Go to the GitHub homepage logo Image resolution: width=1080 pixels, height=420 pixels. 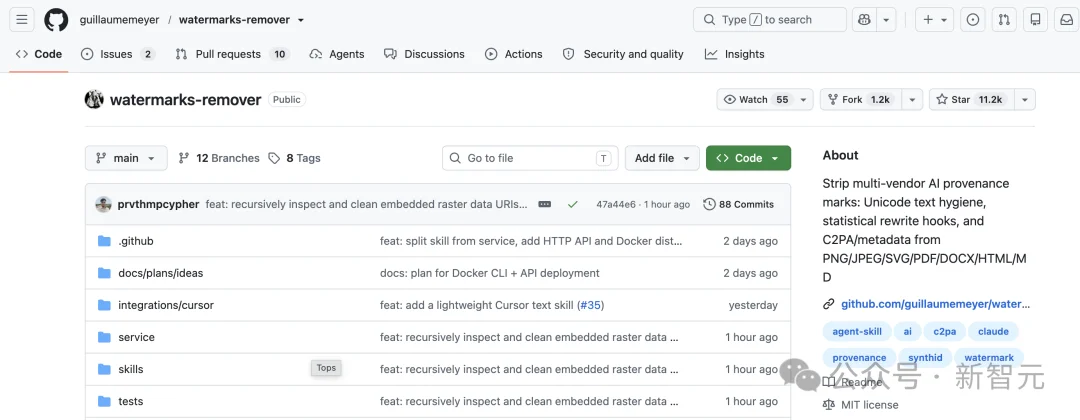tap(56, 20)
